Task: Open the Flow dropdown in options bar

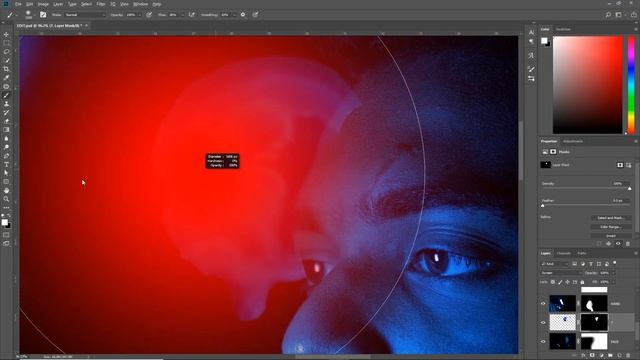Action: point(182,15)
